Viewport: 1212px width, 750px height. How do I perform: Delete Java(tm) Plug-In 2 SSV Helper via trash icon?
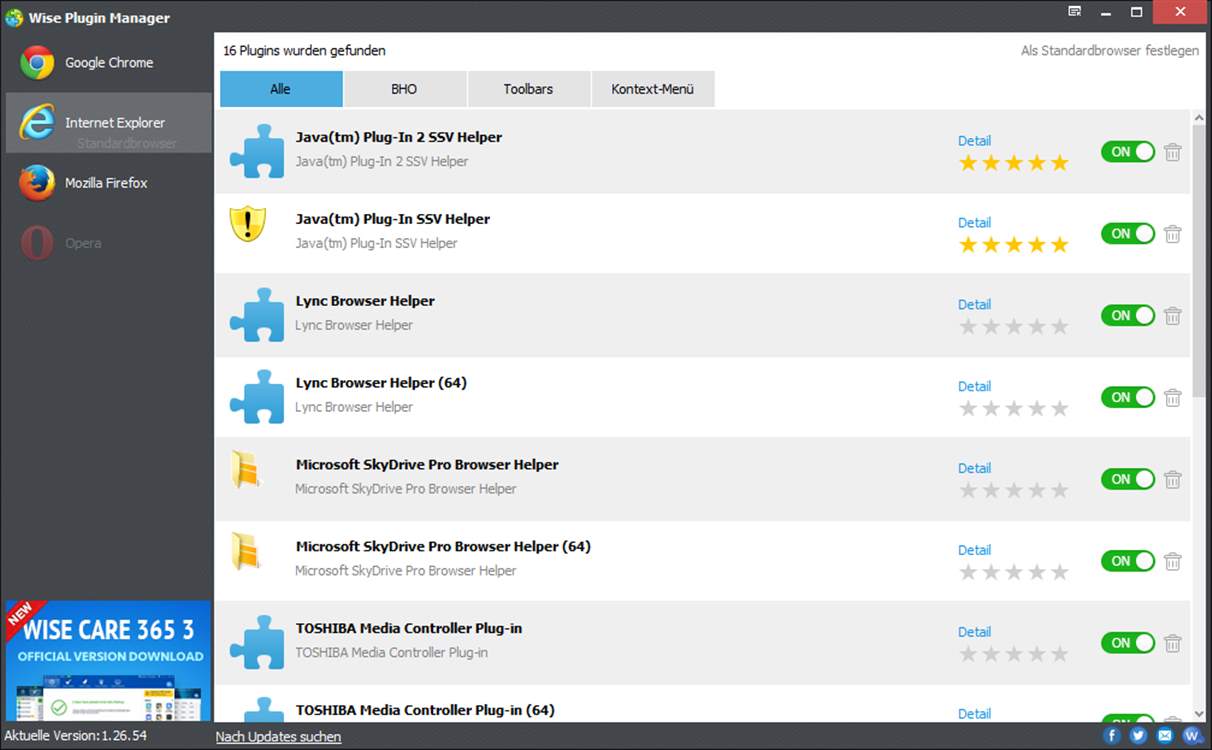click(x=1173, y=152)
